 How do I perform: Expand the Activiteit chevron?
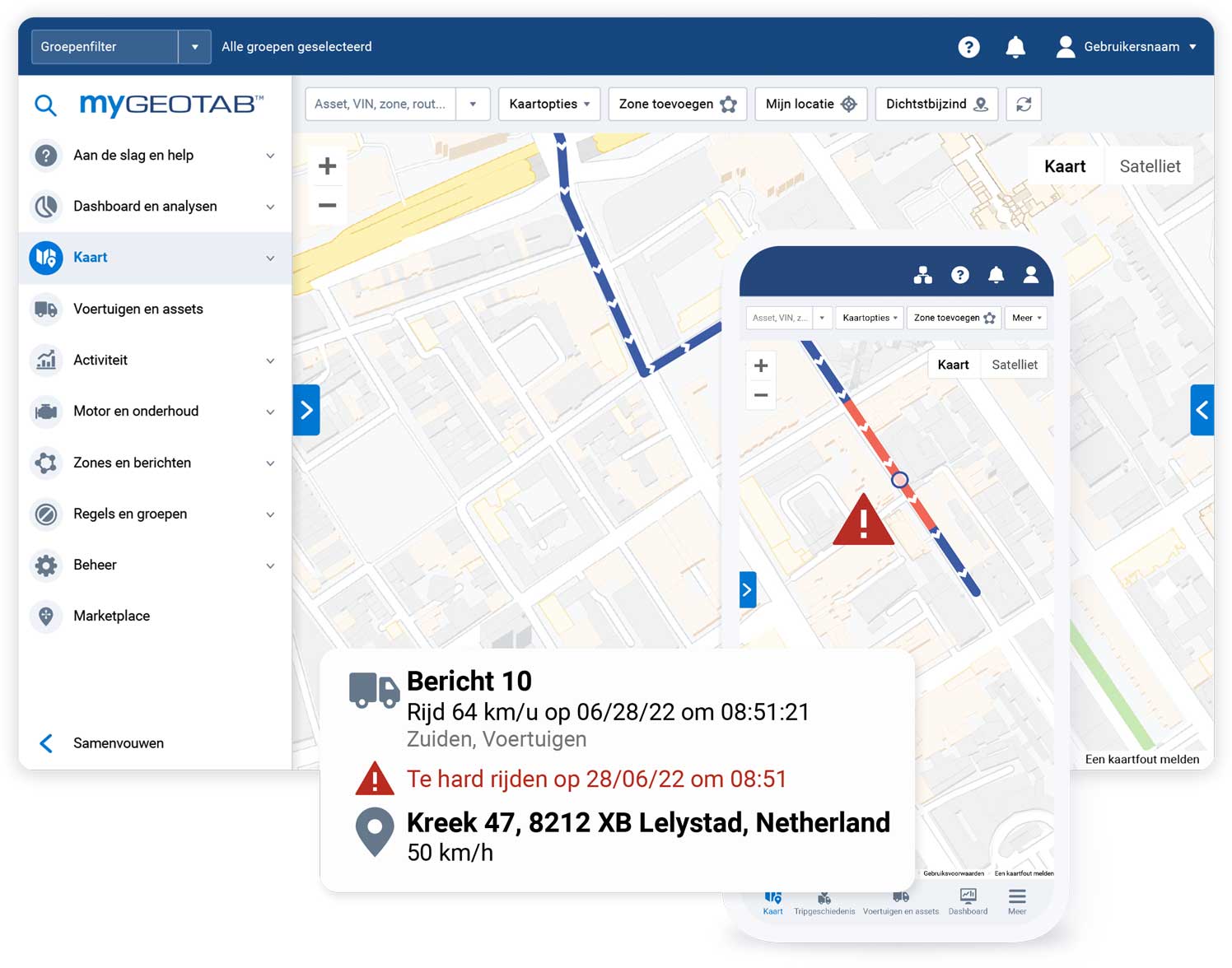click(x=270, y=361)
